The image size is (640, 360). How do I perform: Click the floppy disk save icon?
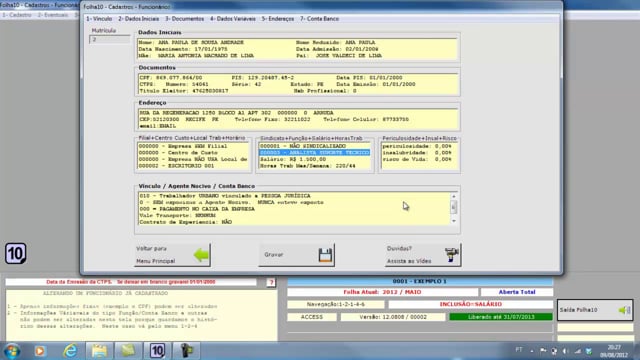point(325,255)
